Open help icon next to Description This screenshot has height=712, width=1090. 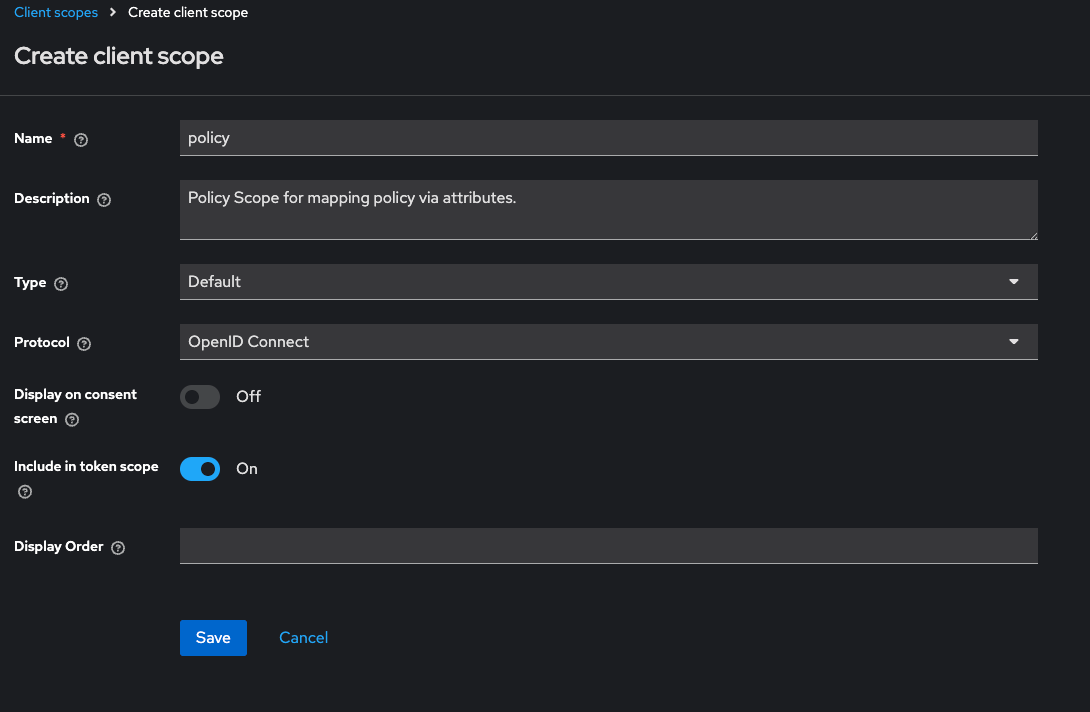[104, 200]
